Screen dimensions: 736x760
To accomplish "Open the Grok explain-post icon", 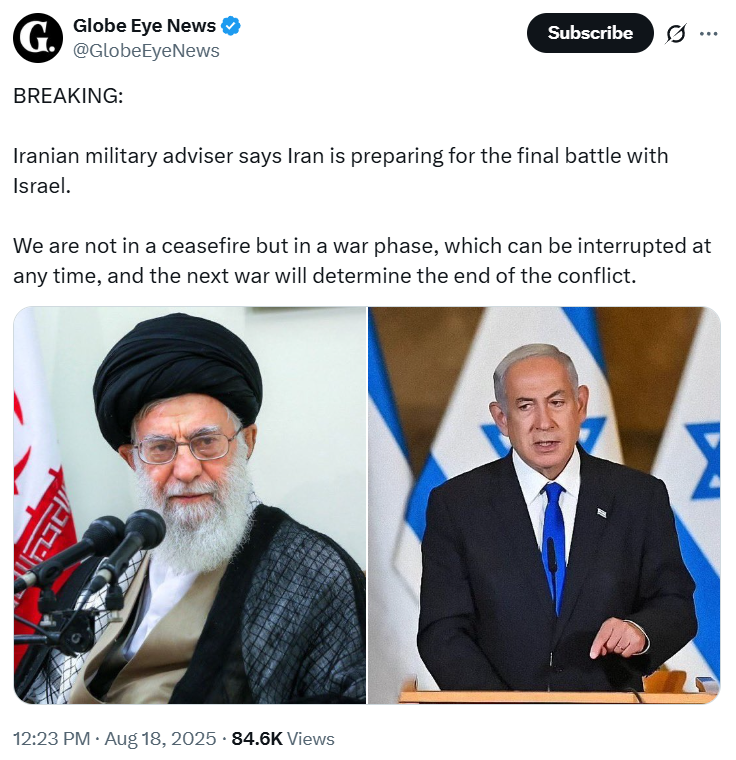I will pyautogui.click(x=675, y=33).
